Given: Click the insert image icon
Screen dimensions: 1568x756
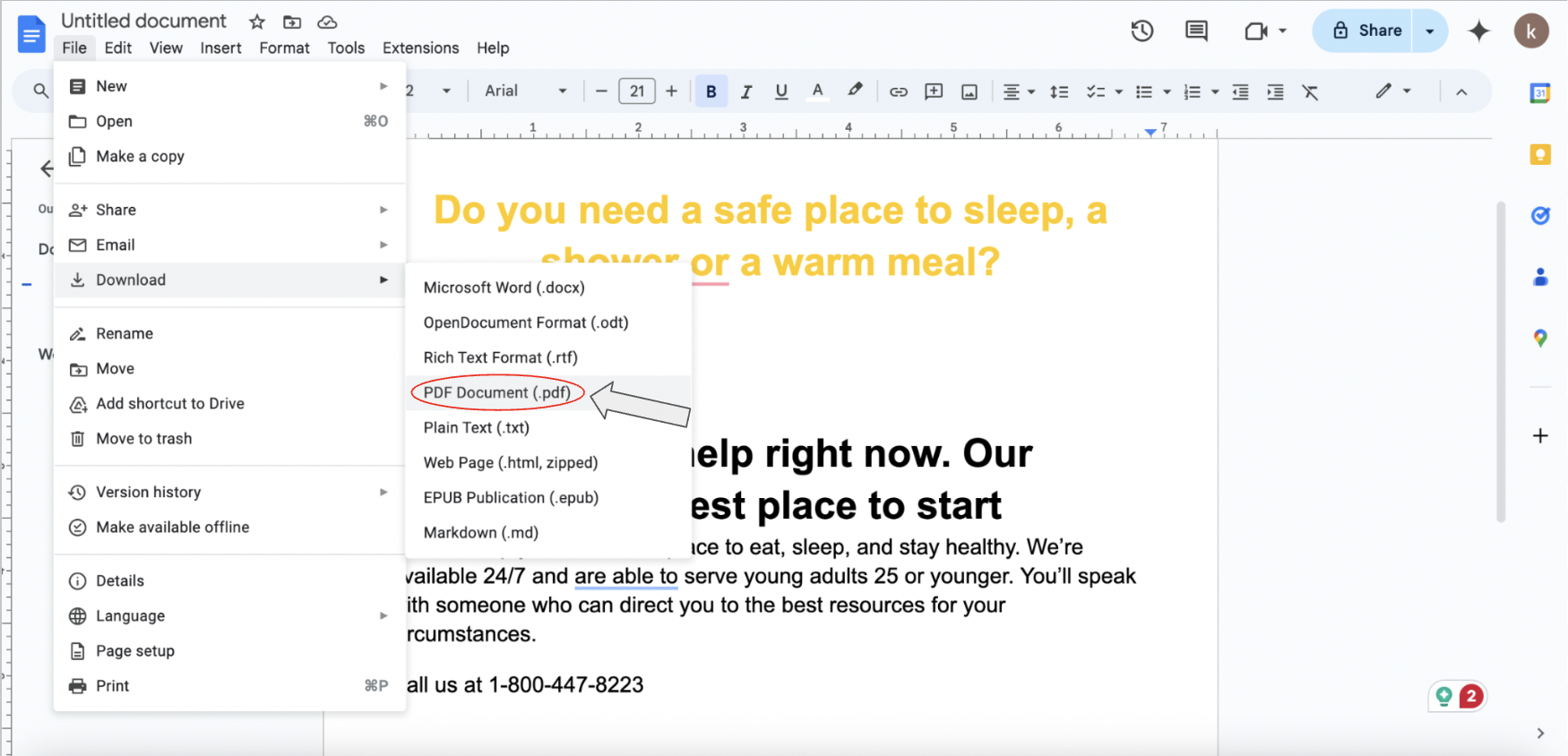Looking at the screenshot, I should (969, 91).
